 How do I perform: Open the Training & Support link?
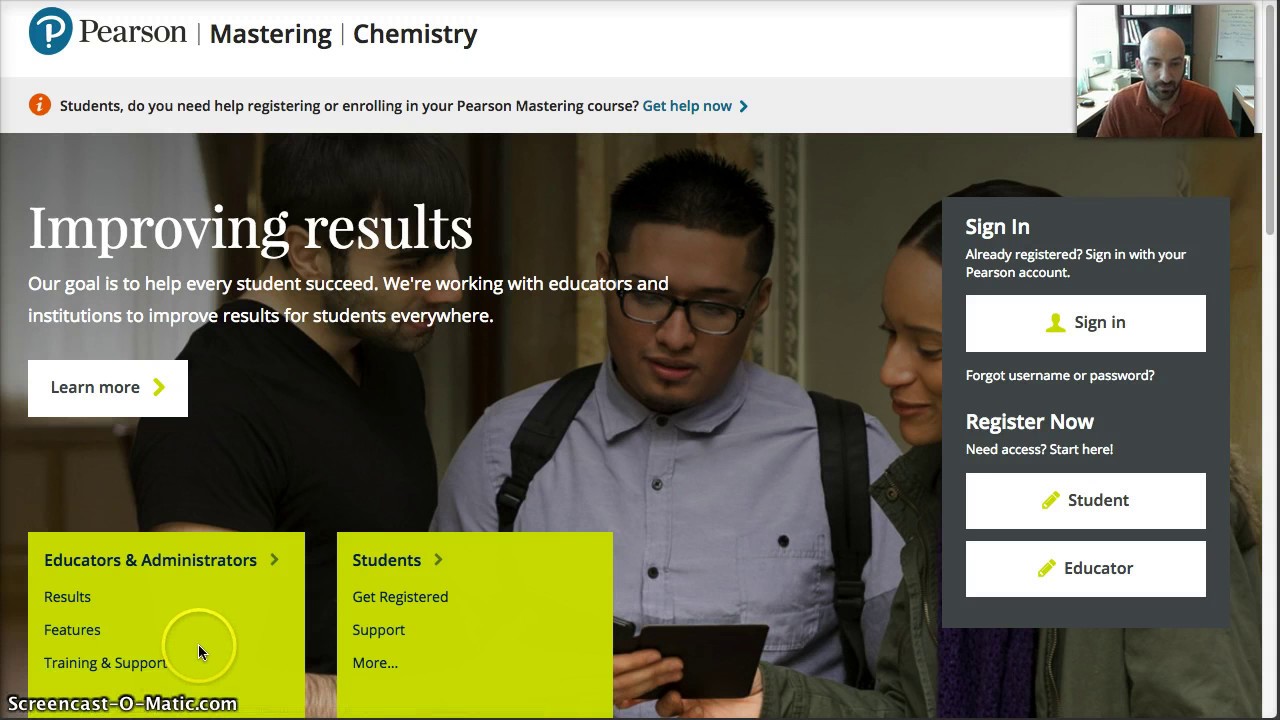tap(106, 663)
